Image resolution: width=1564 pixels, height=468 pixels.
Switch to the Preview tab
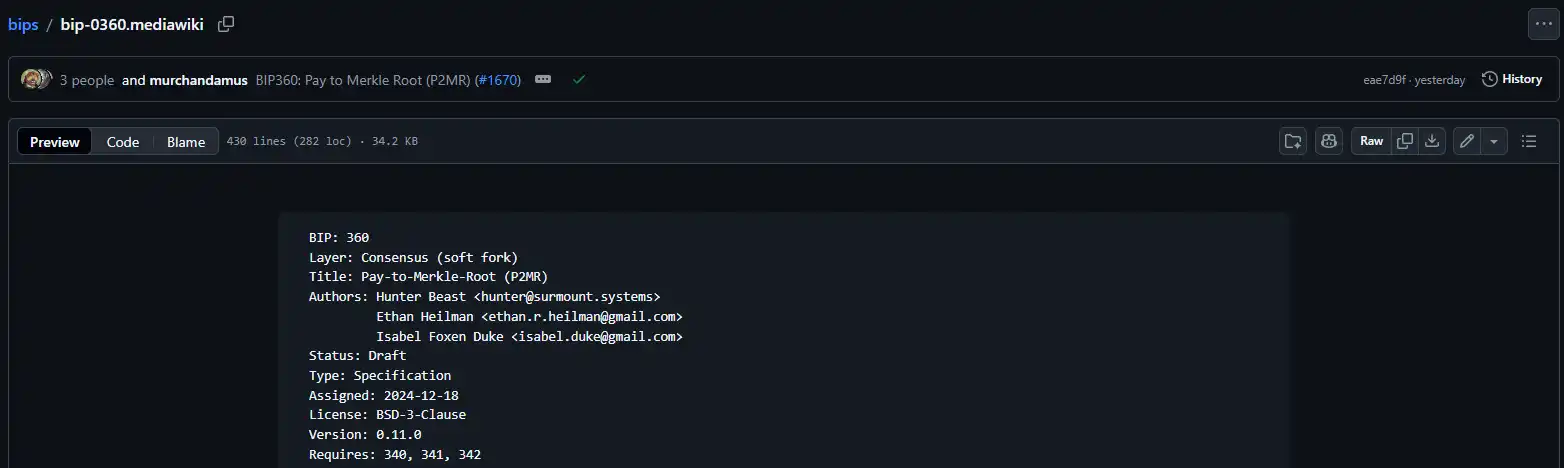click(55, 142)
